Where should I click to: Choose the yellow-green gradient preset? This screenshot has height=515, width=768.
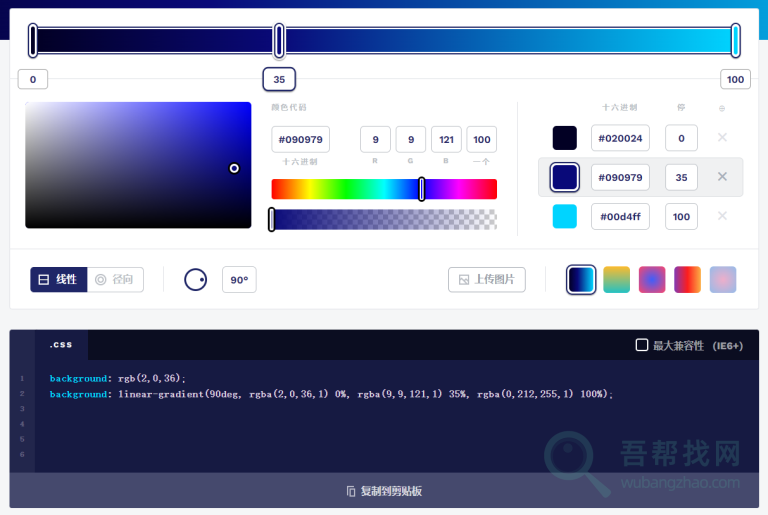(617, 280)
